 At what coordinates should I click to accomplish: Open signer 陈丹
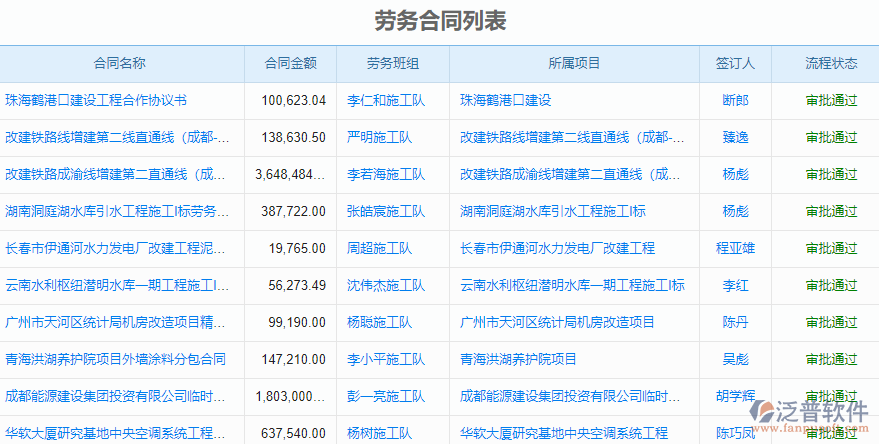coord(735,322)
